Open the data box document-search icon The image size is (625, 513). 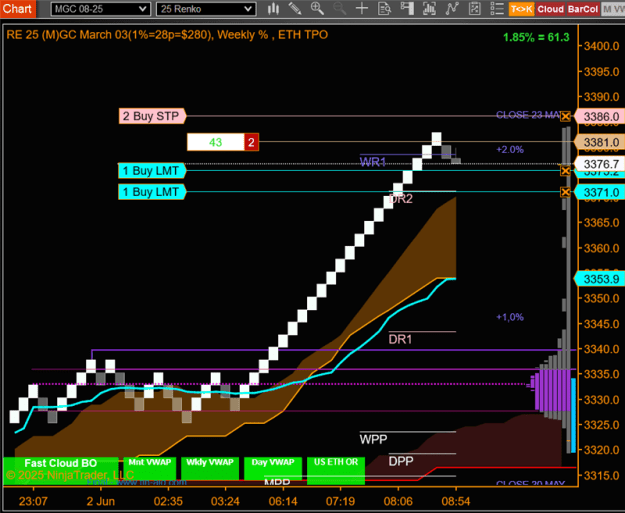384,9
